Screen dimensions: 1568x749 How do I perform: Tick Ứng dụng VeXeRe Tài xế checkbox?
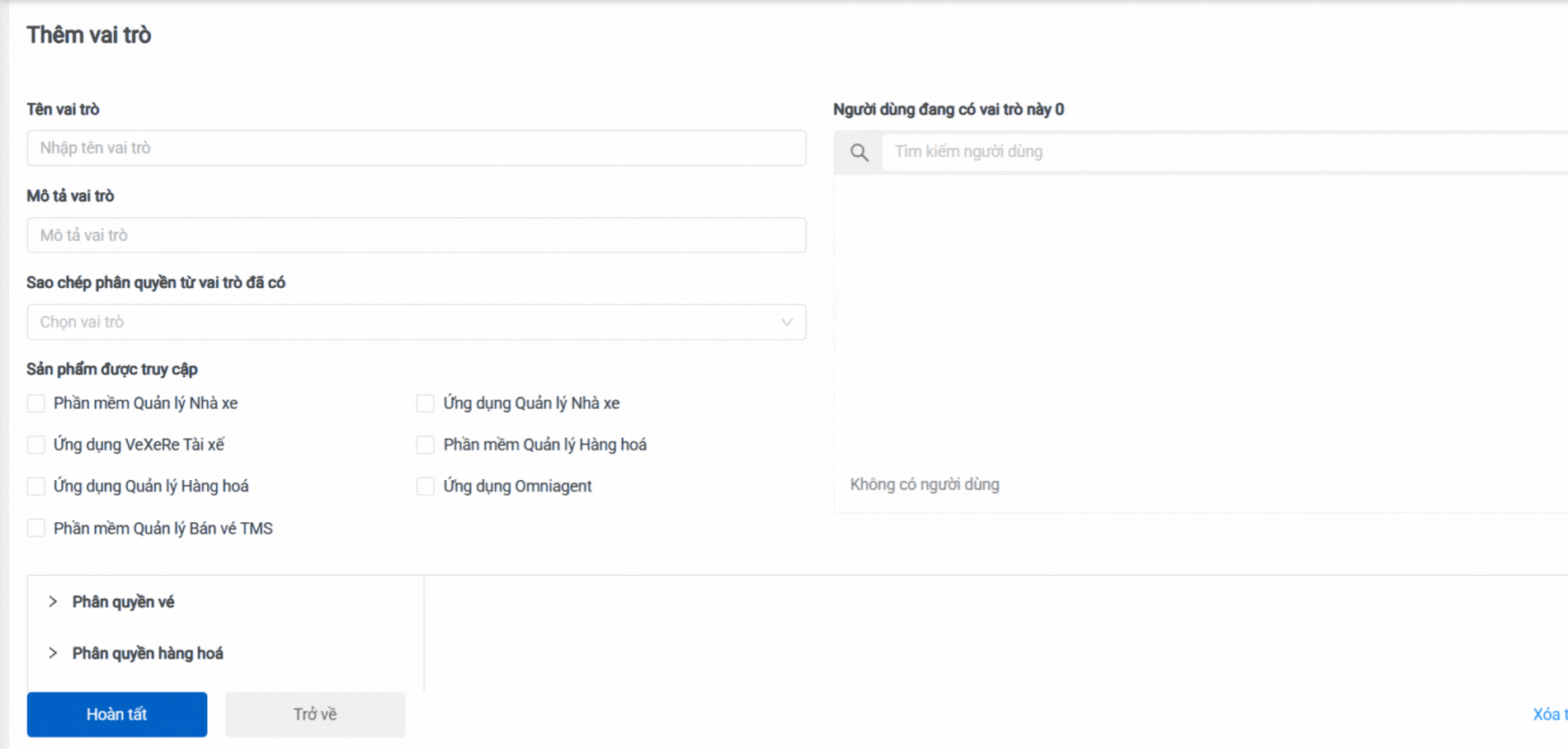coord(36,445)
